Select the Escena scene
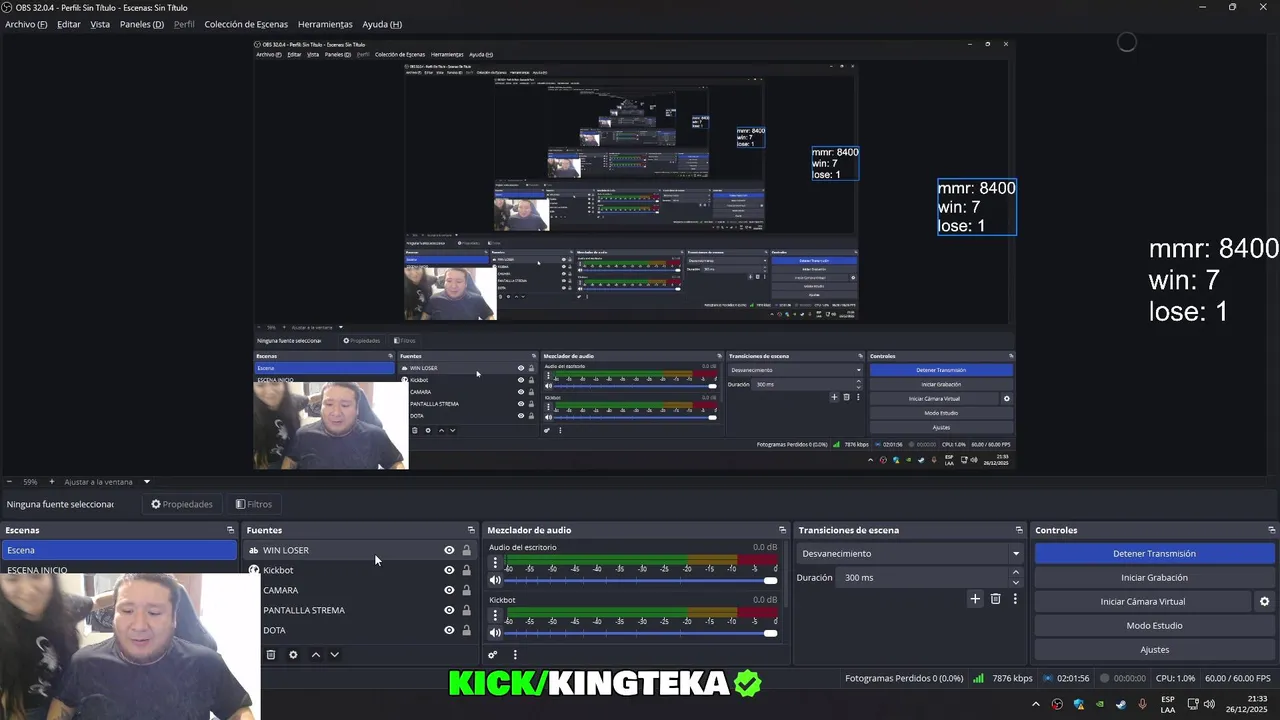1280x720 pixels. 119,550
